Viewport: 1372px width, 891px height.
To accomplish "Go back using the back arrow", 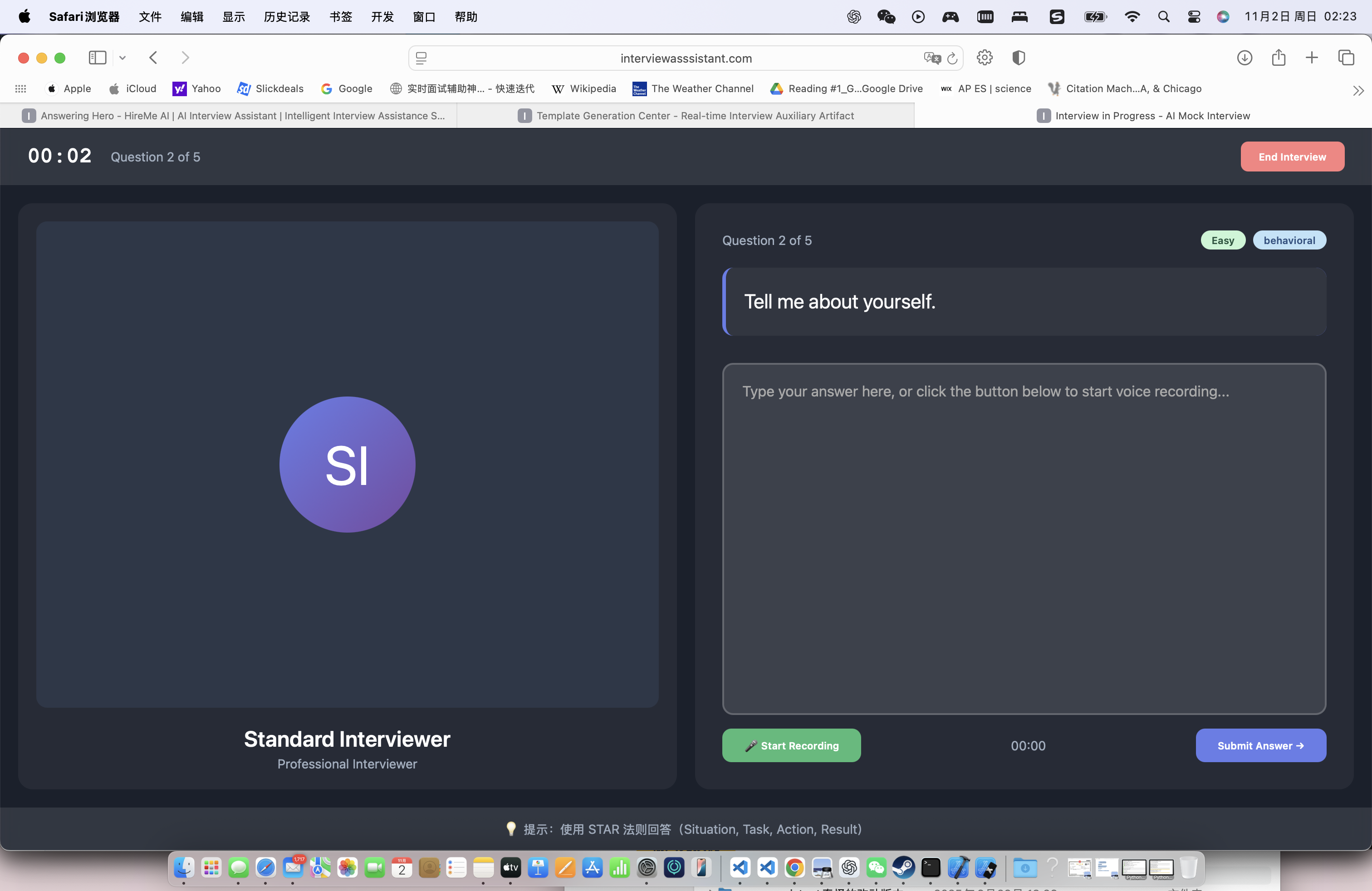I will click(153, 58).
